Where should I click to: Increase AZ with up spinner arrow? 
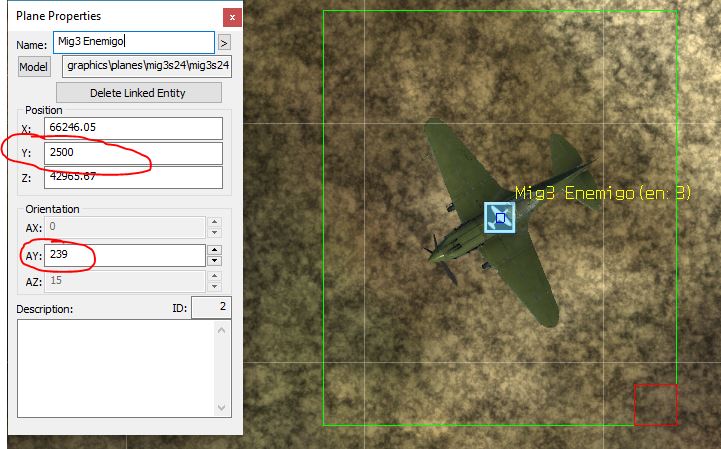click(214, 276)
